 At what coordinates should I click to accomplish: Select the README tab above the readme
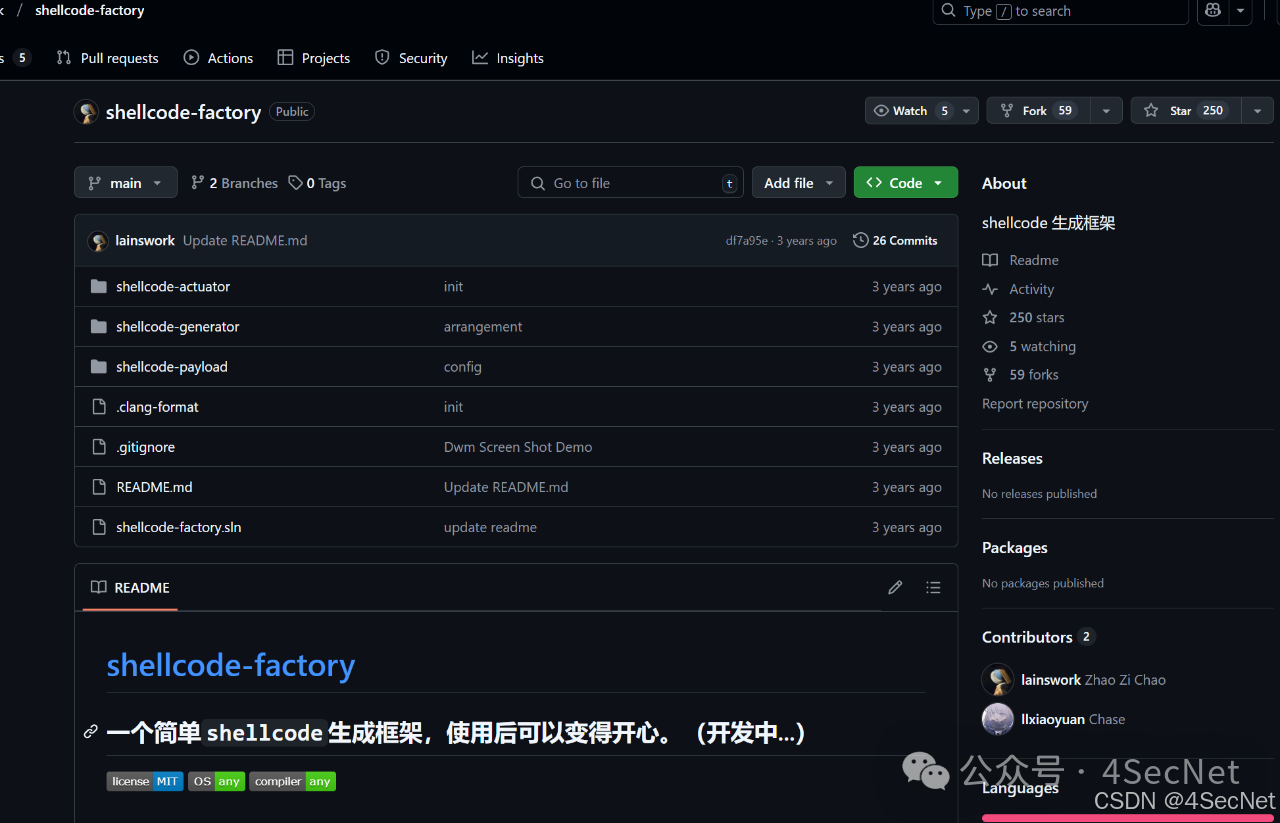130,588
